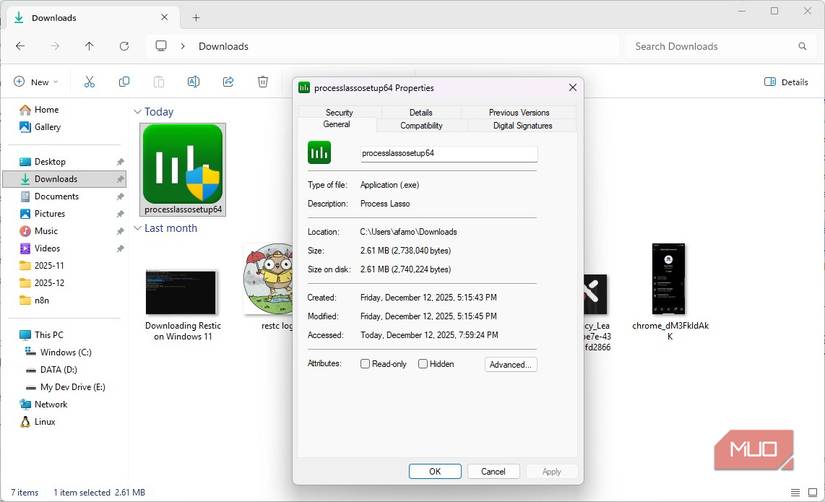
Task: Refresh the Downloads folder view
Action: (x=124, y=46)
